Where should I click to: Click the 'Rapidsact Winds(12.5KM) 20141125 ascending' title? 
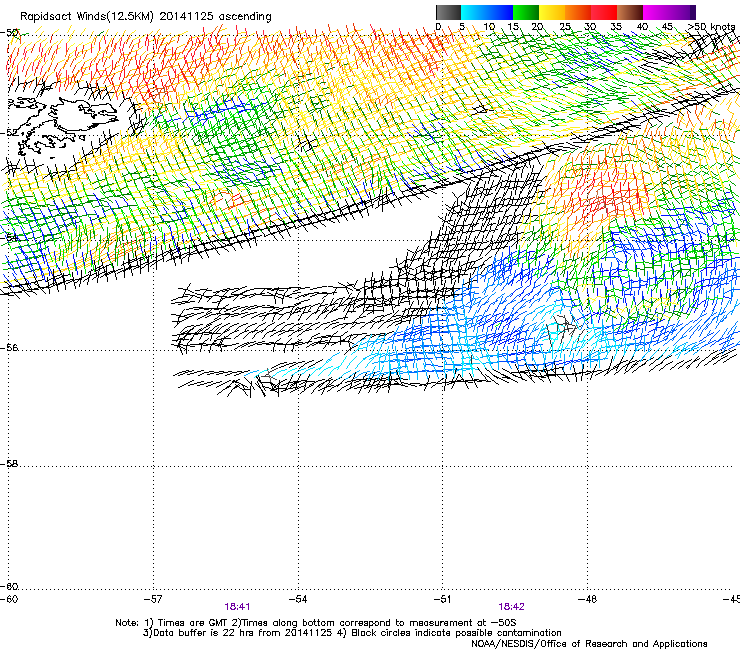tap(146, 17)
